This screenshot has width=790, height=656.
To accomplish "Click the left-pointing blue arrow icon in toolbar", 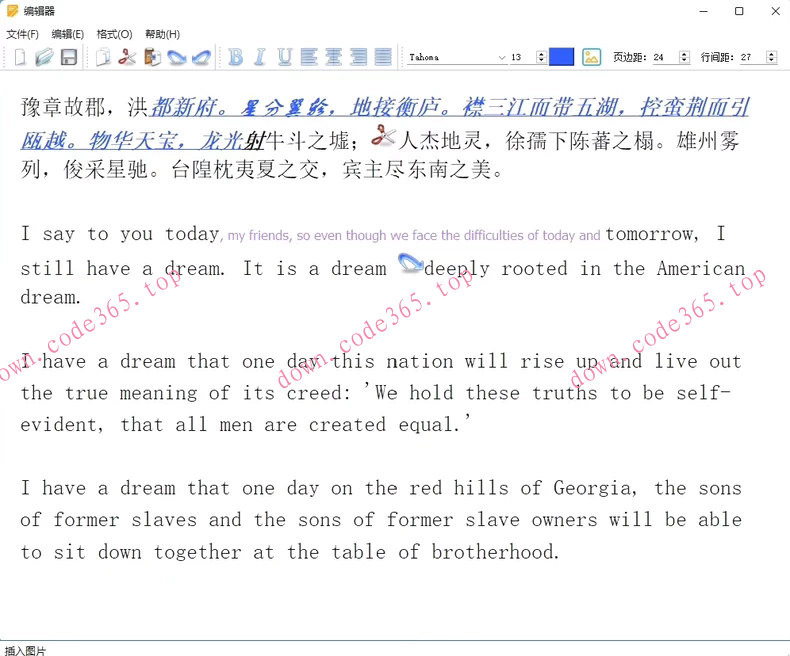I will pos(202,57).
